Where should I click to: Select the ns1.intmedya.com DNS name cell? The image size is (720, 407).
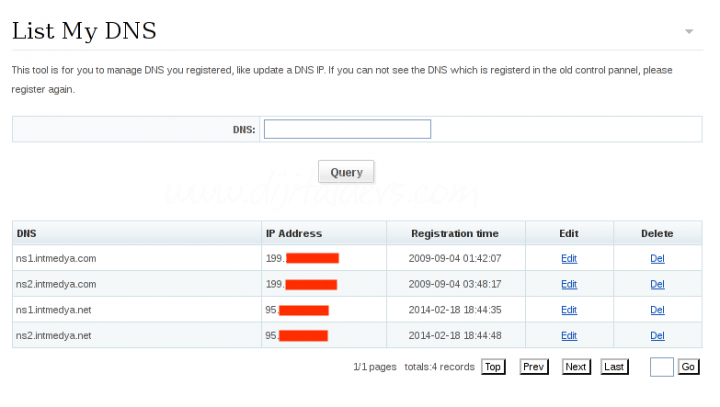coord(56,258)
